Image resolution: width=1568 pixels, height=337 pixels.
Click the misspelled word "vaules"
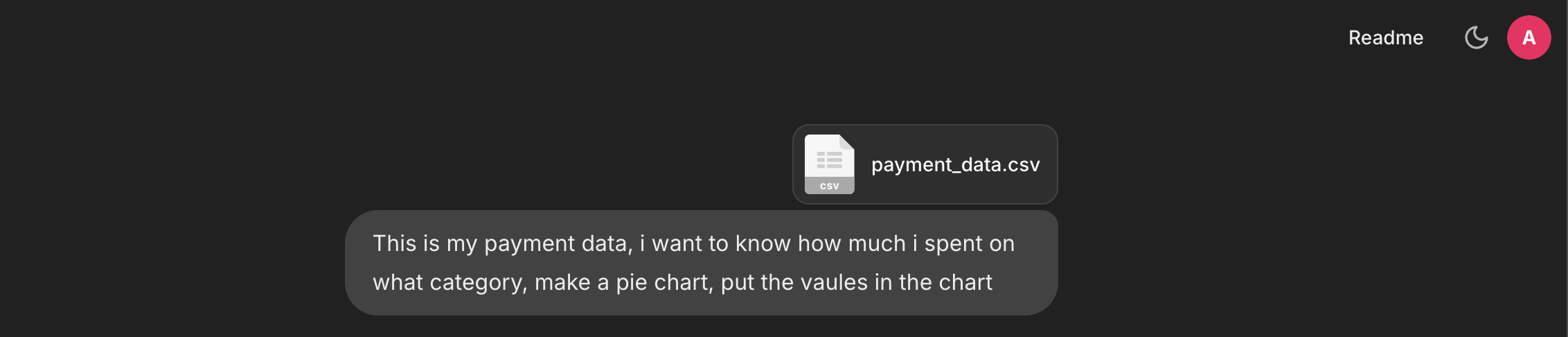point(834,282)
